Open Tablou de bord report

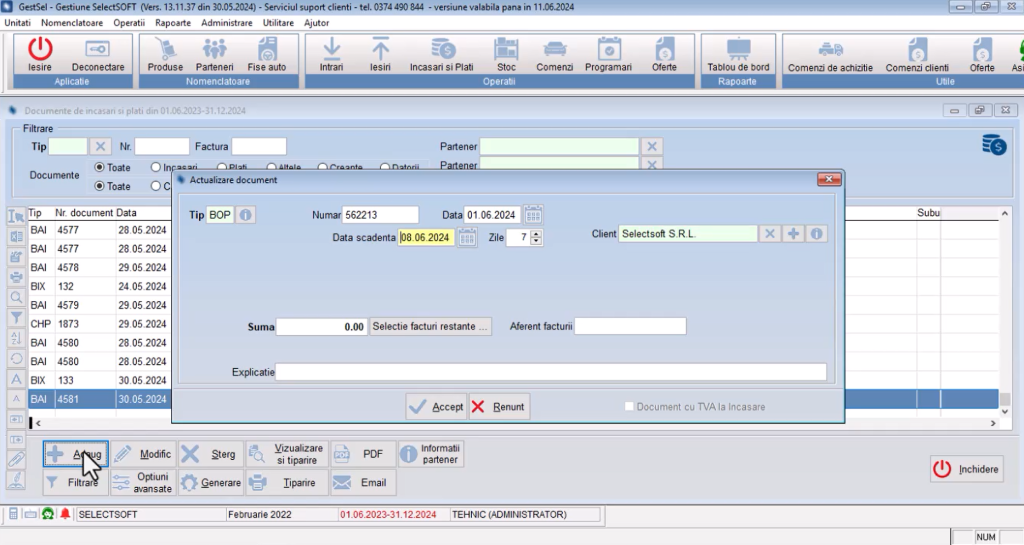[x=738, y=55]
